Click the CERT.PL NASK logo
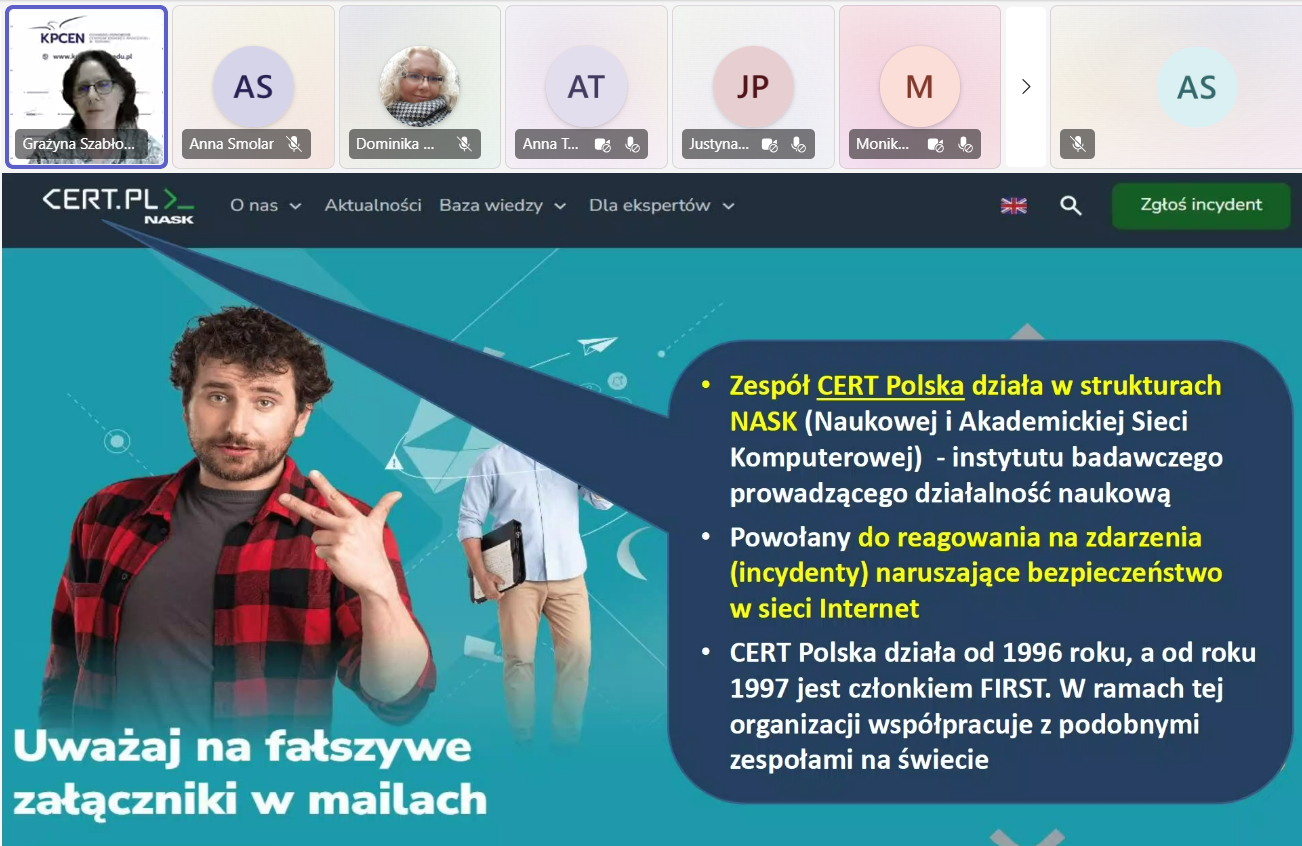 [118, 204]
